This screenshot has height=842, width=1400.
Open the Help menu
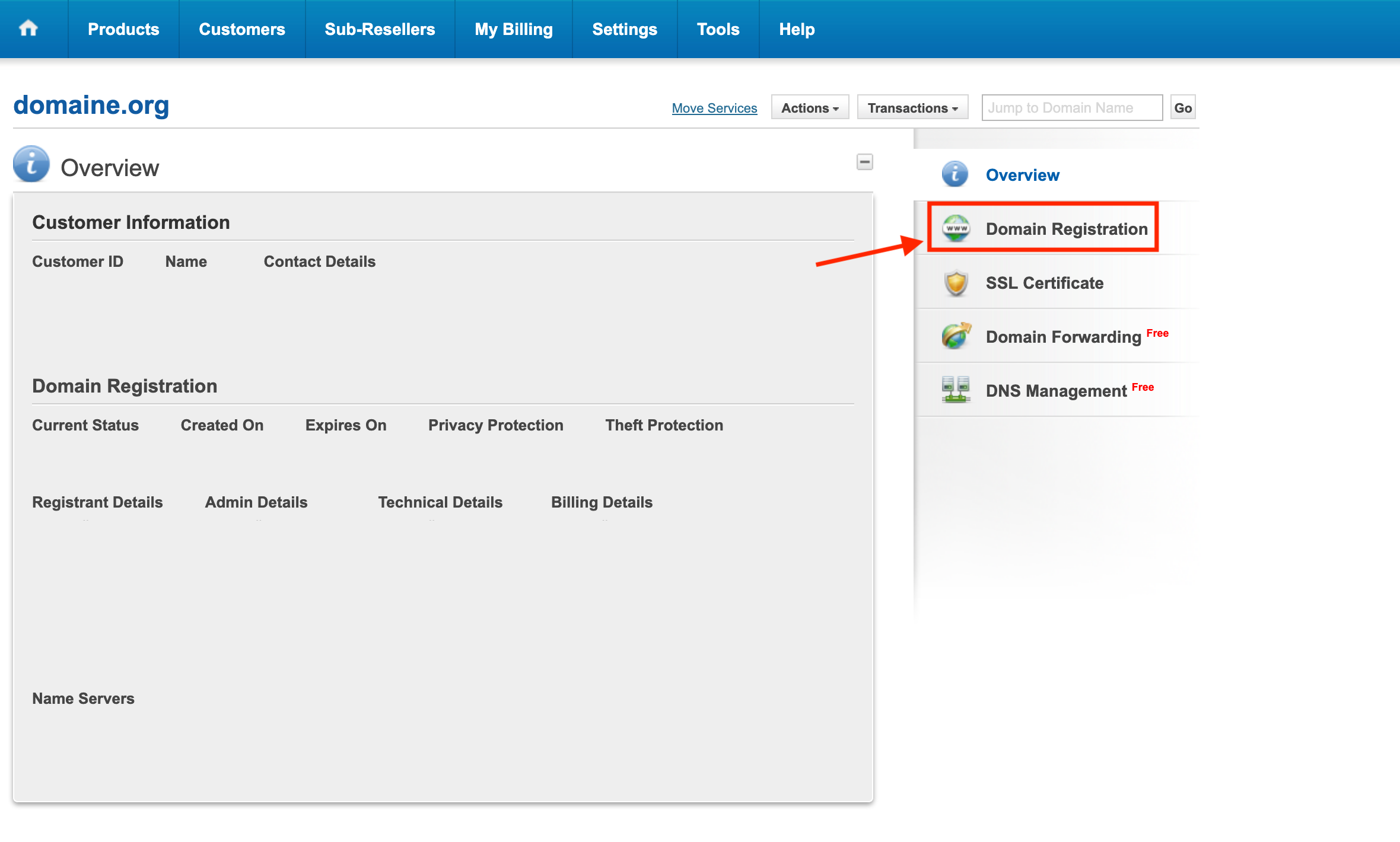pyautogui.click(x=797, y=29)
